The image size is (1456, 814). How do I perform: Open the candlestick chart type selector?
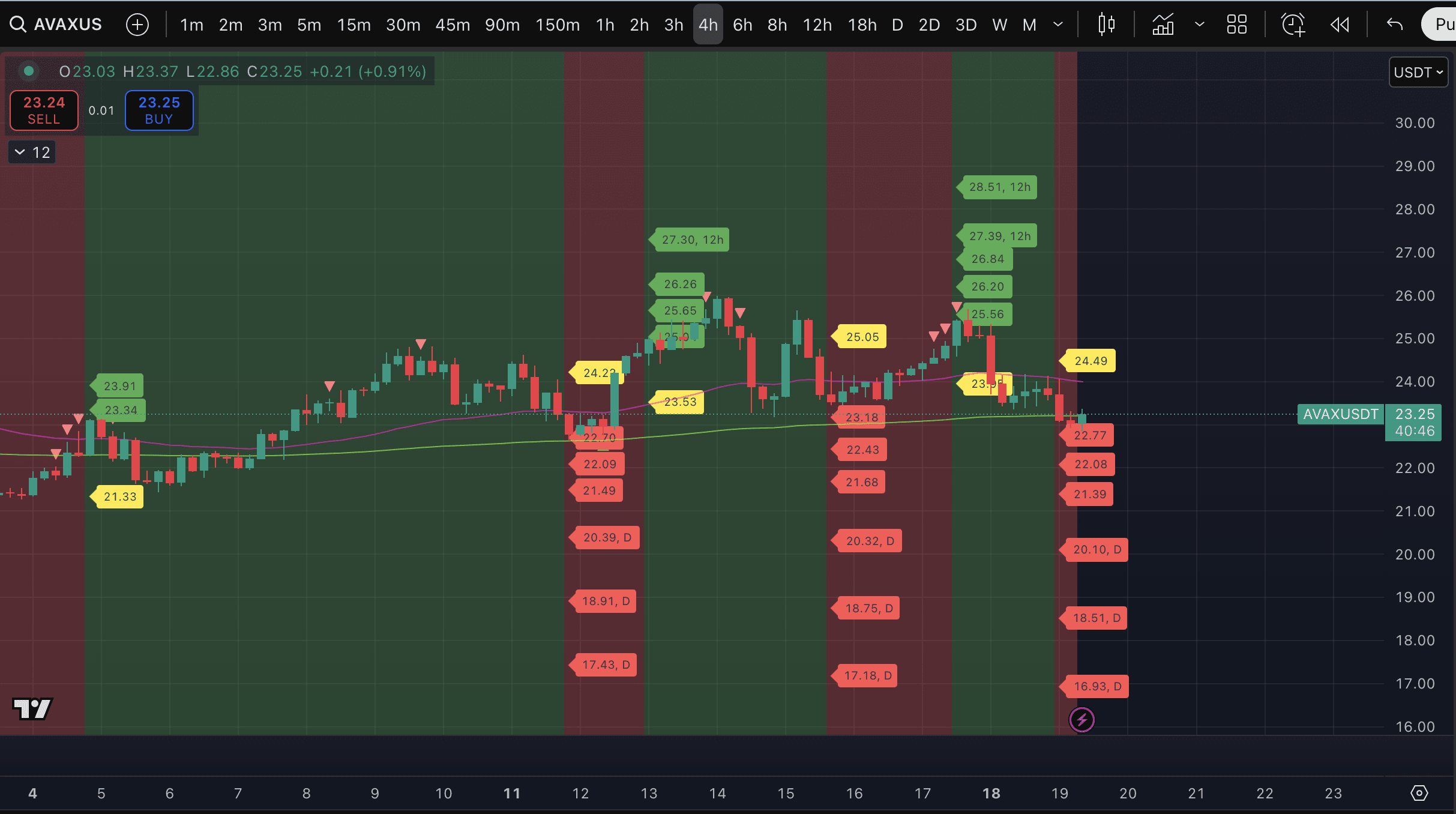click(1106, 25)
